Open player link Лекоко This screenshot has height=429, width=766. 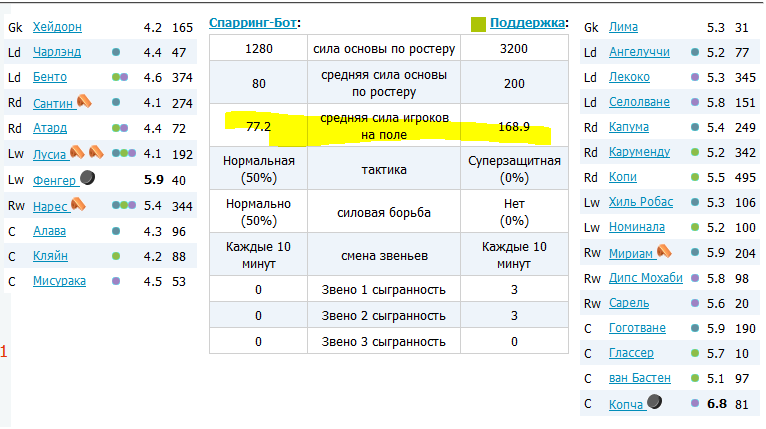click(629, 77)
